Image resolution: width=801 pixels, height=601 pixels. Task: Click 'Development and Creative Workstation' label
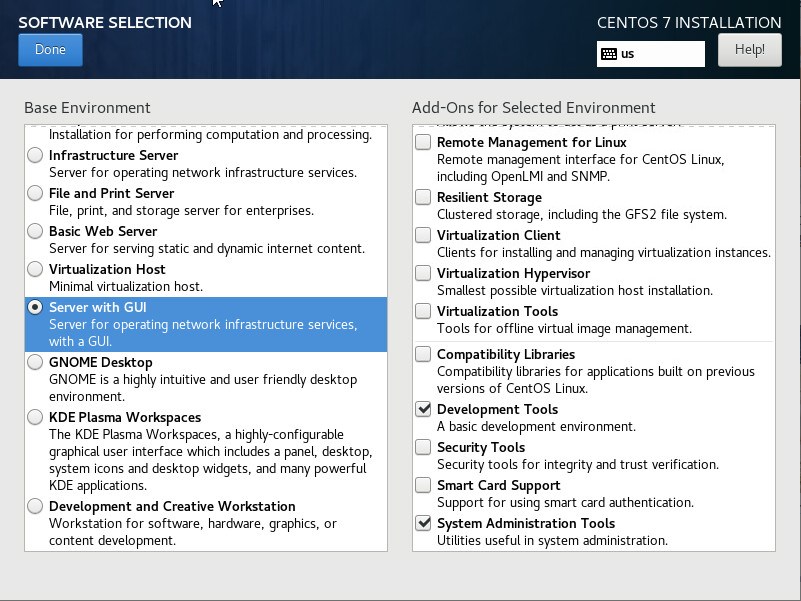click(172, 506)
